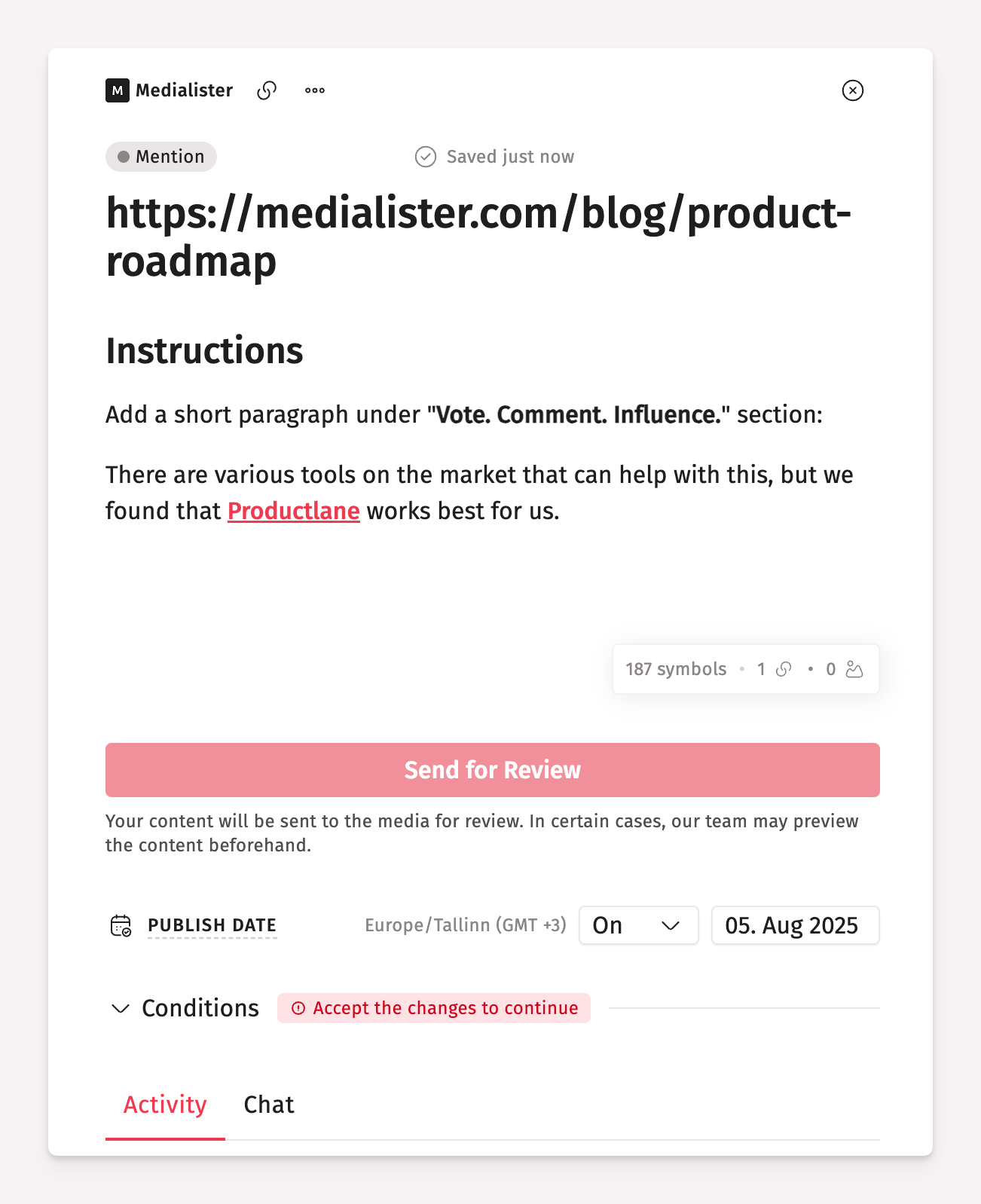Viewport: 981px width, 1204px height.
Task: Close the panel with the X icon
Action: 852,90
